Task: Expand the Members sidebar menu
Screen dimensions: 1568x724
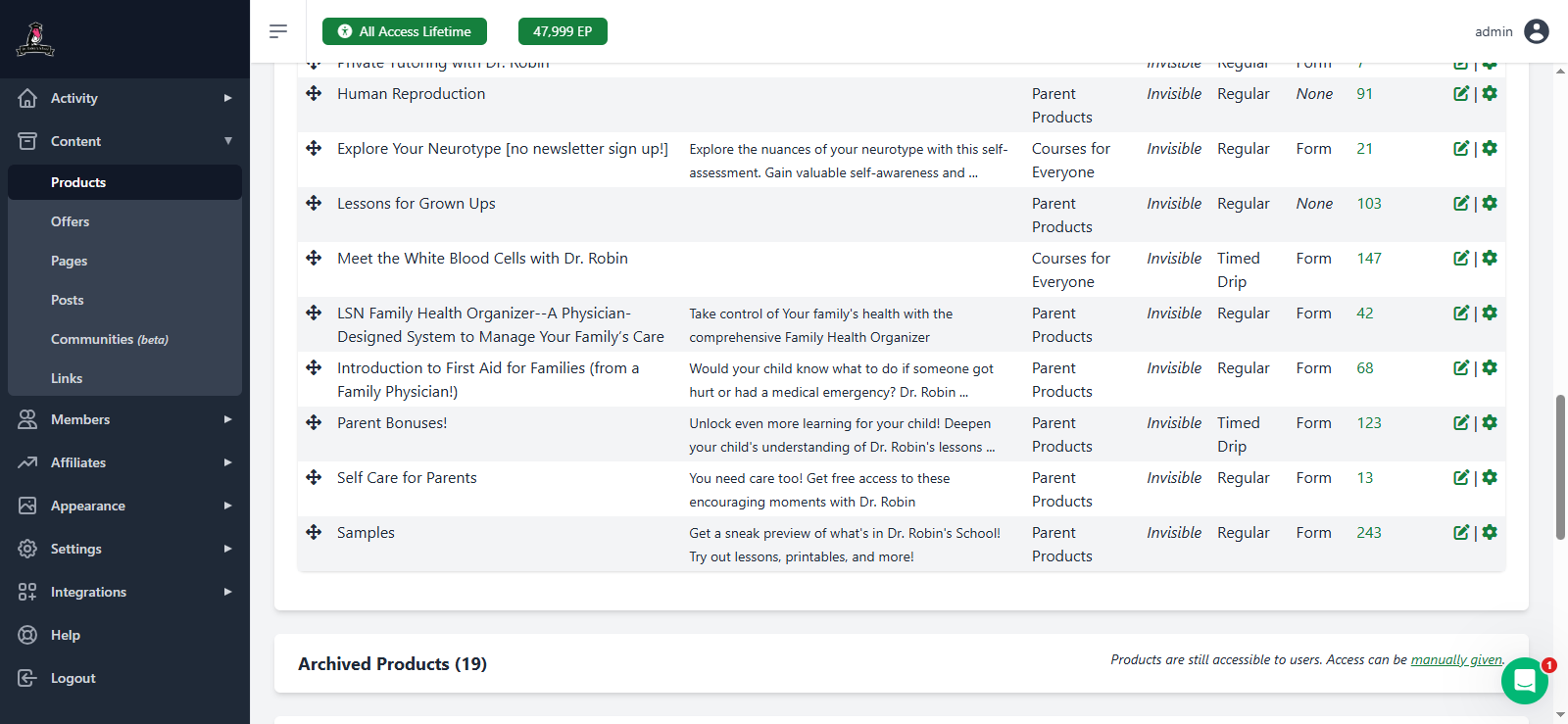Action: (x=124, y=419)
